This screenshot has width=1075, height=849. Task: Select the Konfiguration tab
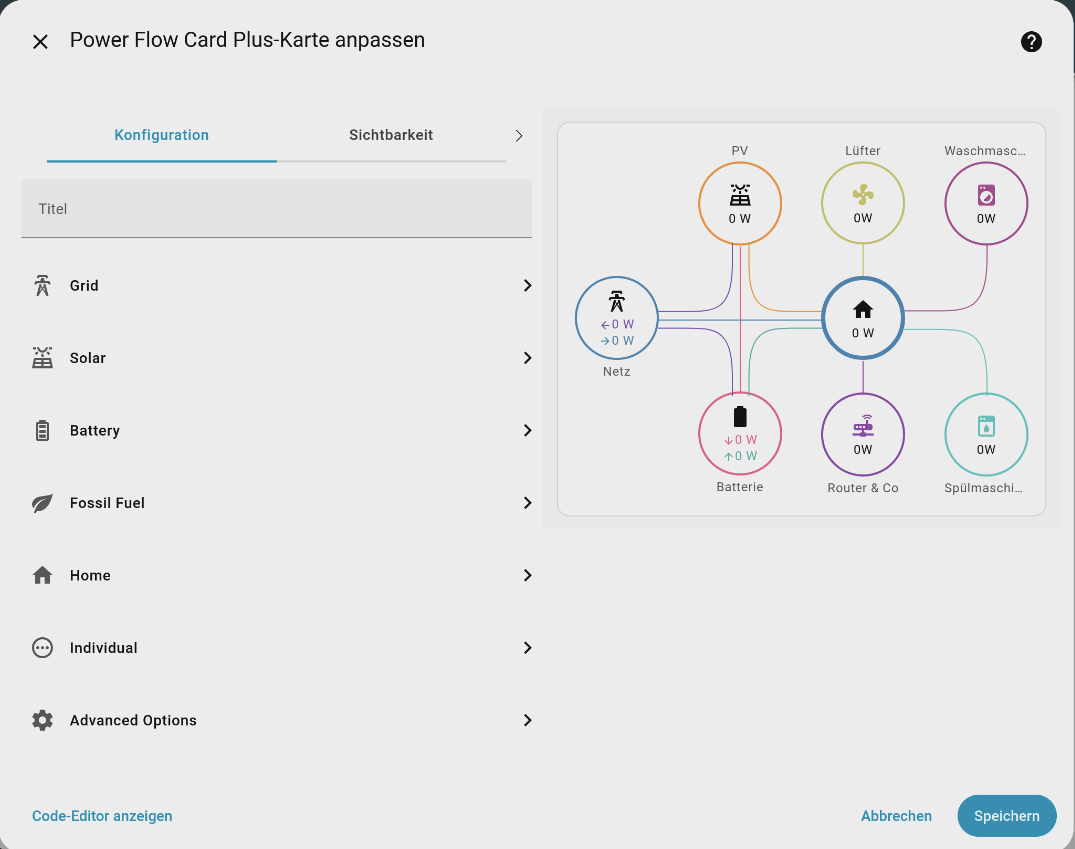pyautogui.click(x=161, y=135)
